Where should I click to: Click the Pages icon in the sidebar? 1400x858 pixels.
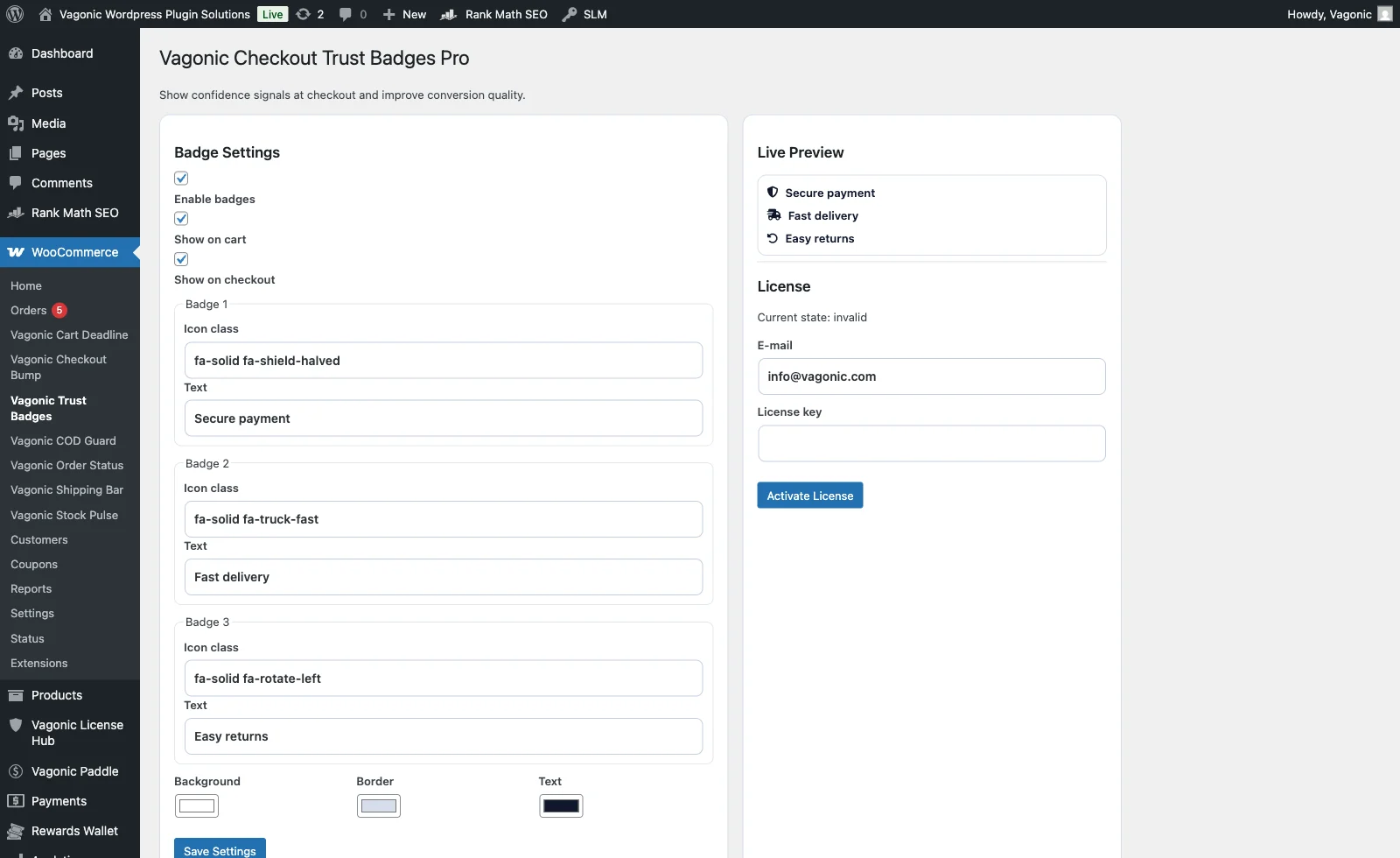click(x=16, y=153)
